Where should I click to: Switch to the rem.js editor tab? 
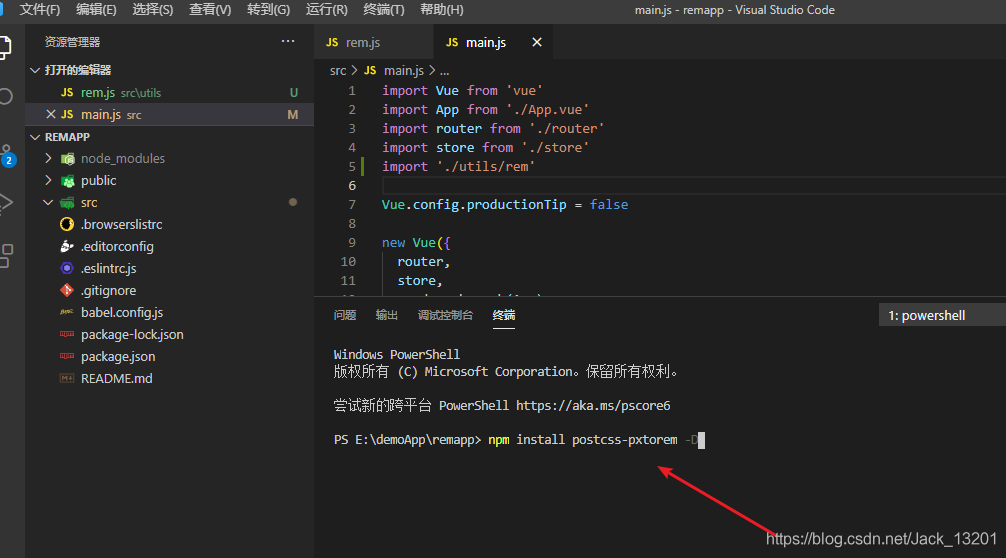click(362, 43)
